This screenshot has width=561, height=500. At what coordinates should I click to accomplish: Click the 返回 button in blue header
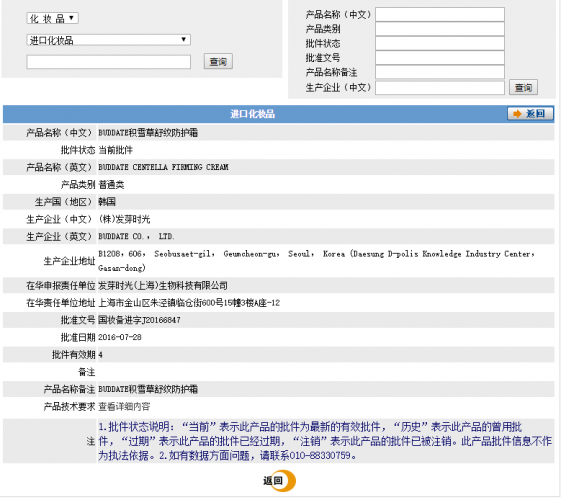coord(530,114)
